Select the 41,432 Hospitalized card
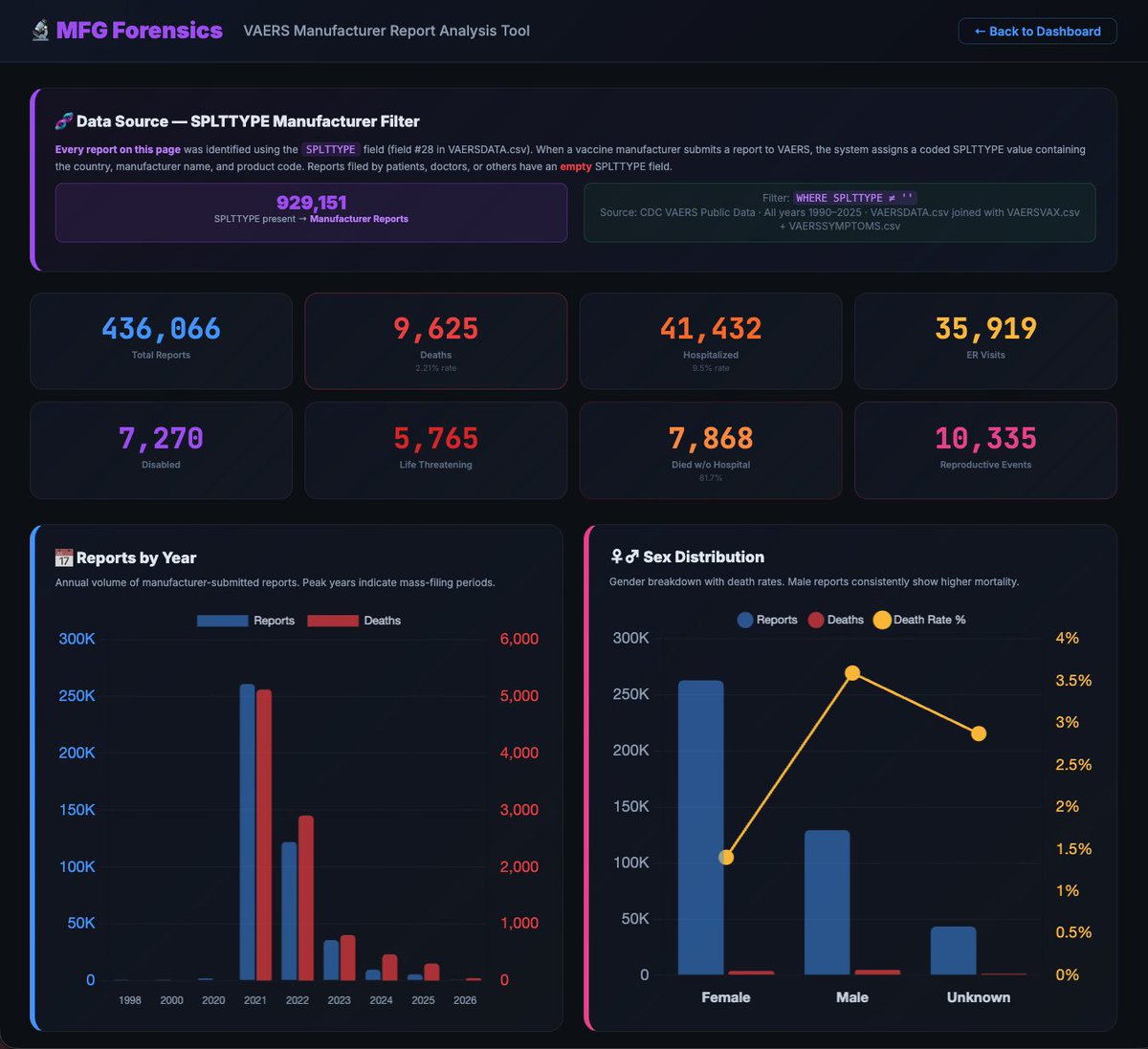 coord(711,340)
